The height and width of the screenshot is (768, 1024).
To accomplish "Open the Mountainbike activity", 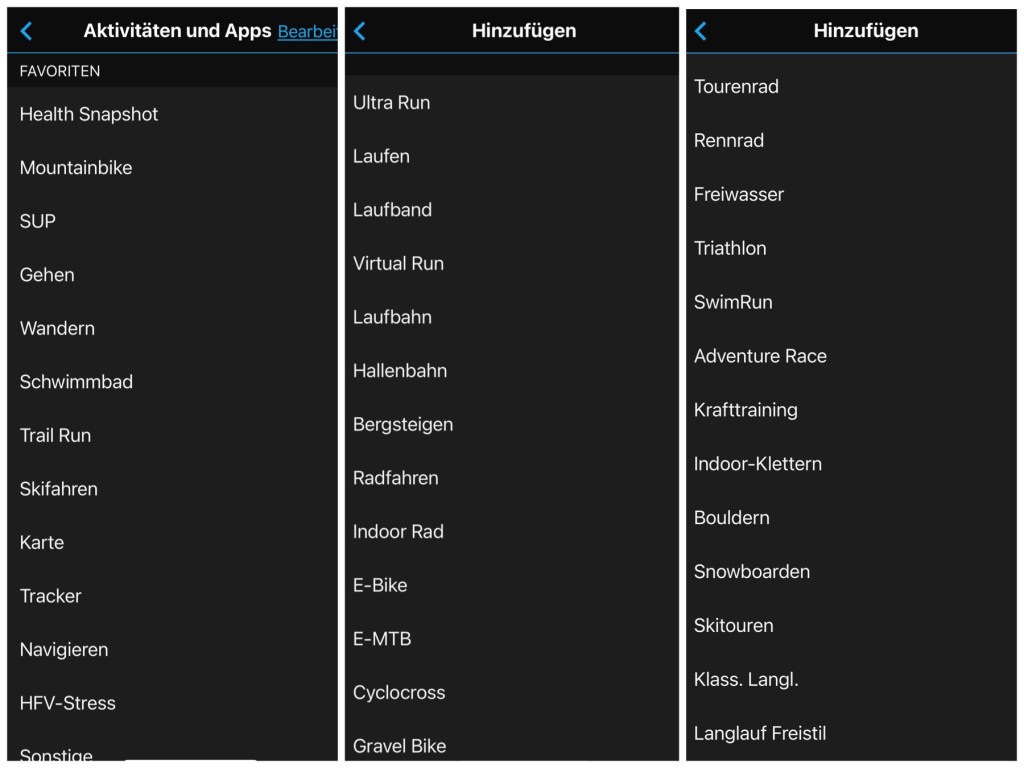I will (x=76, y=168).
